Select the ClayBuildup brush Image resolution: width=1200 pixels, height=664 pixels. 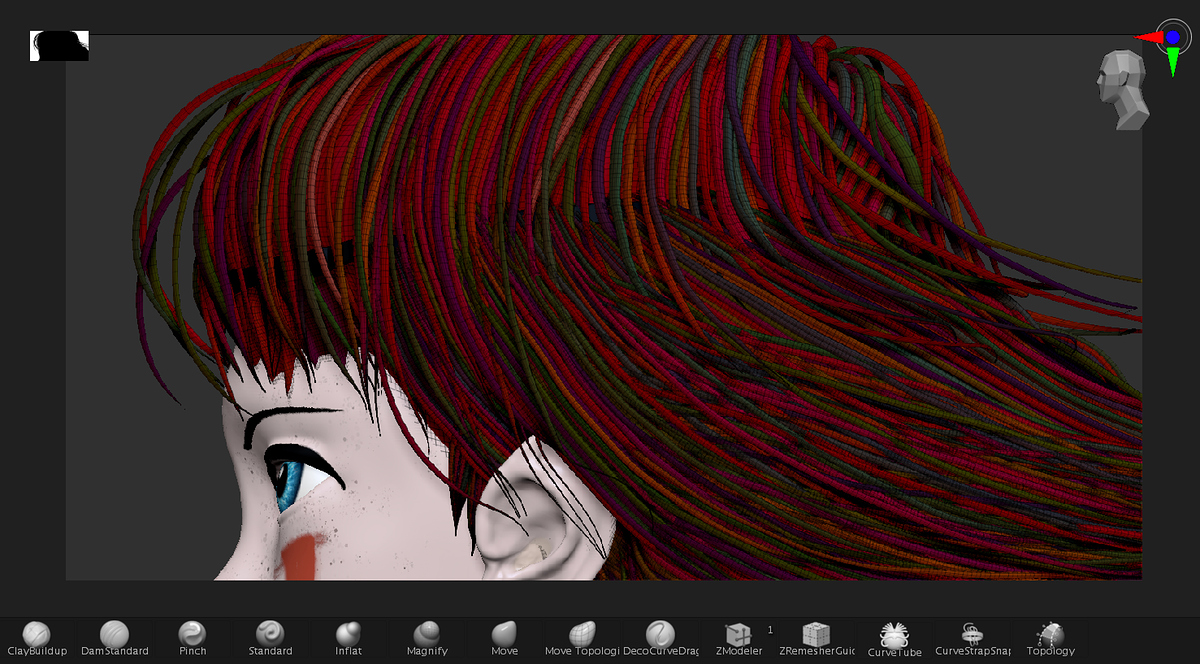click(38, 637)
